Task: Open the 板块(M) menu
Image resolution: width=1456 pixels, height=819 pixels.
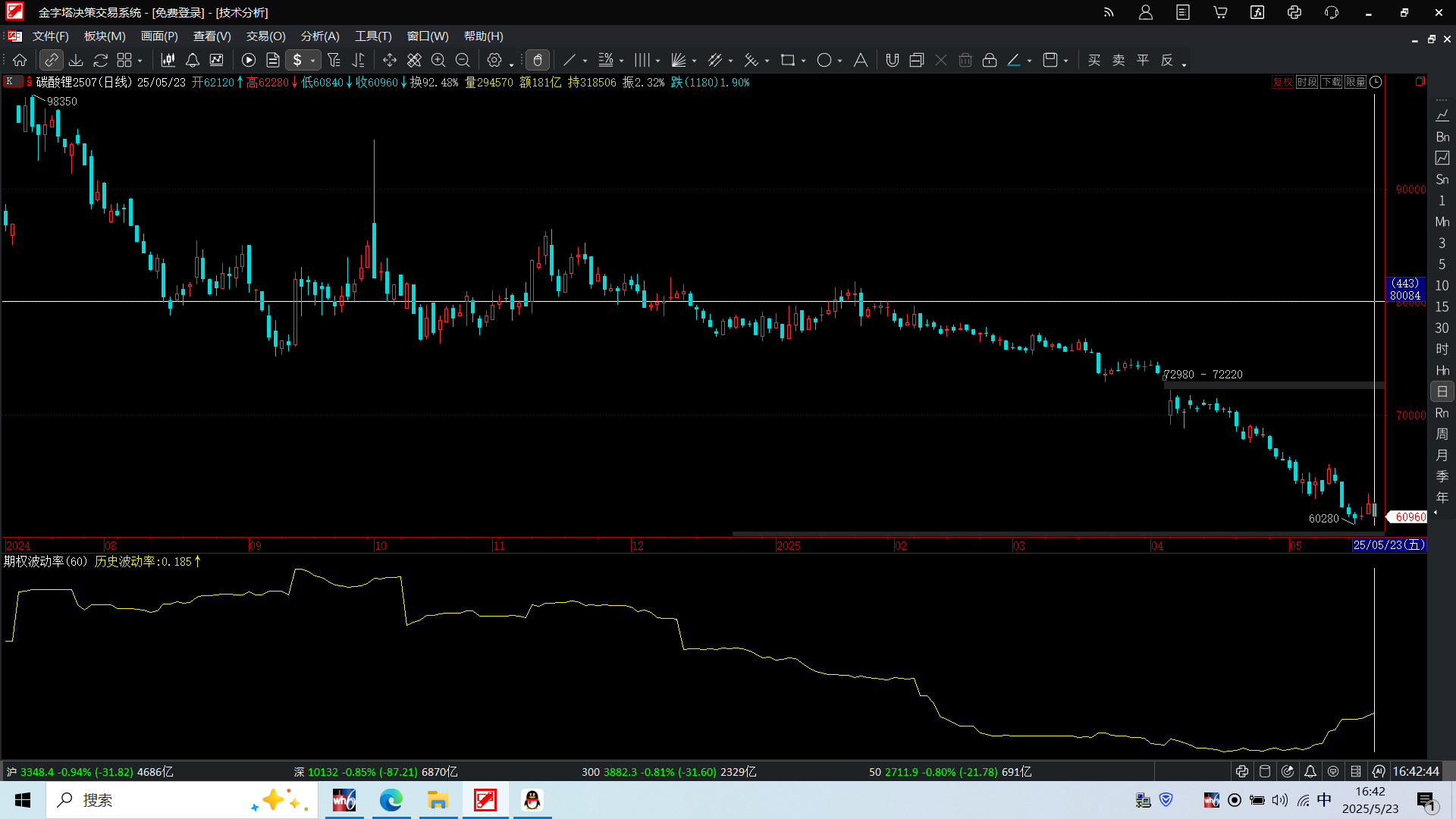Action: (x=105, y=36)
